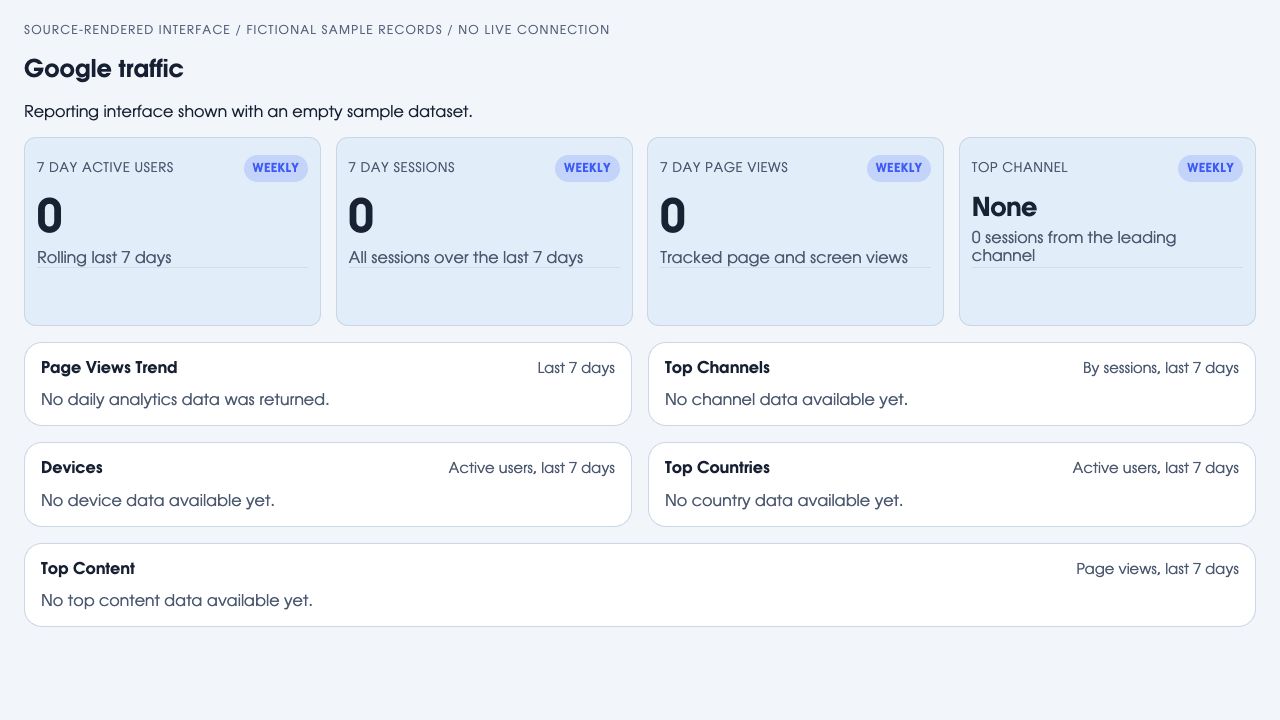The image size is (1280, 720).
Task: Click 'Last 7 days' in Page Views Trend
Action: point(576,368)
